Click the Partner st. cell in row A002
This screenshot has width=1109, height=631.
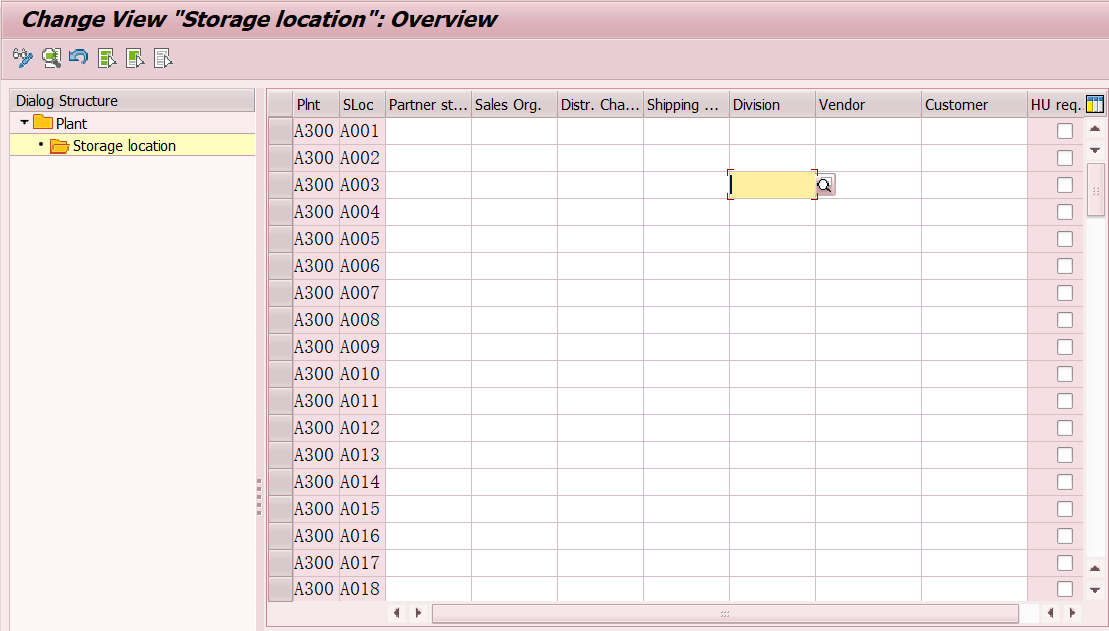point(428,158)
